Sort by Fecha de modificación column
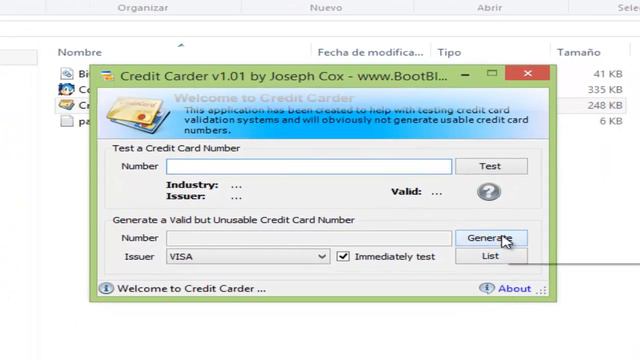 coord(370,52)
